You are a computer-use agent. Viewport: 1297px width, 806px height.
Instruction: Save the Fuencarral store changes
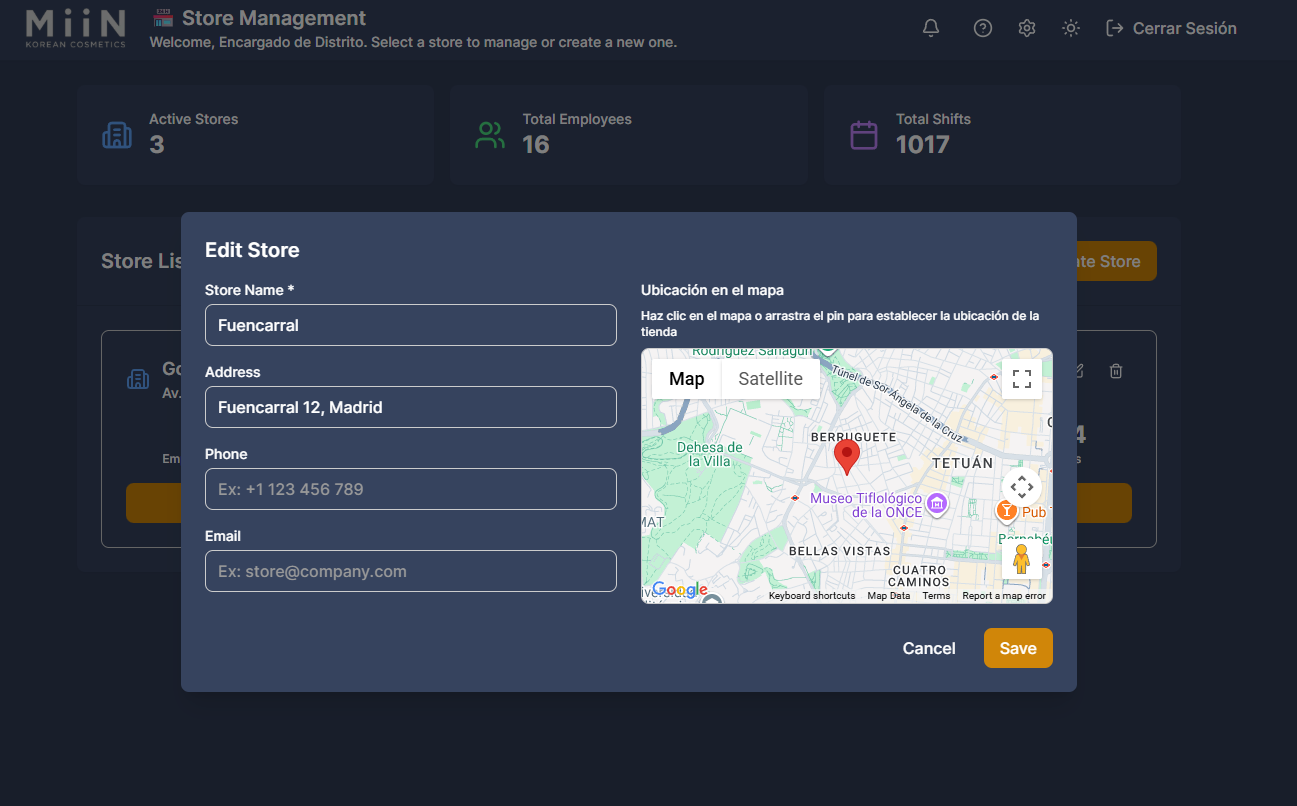coord(1018,648)
